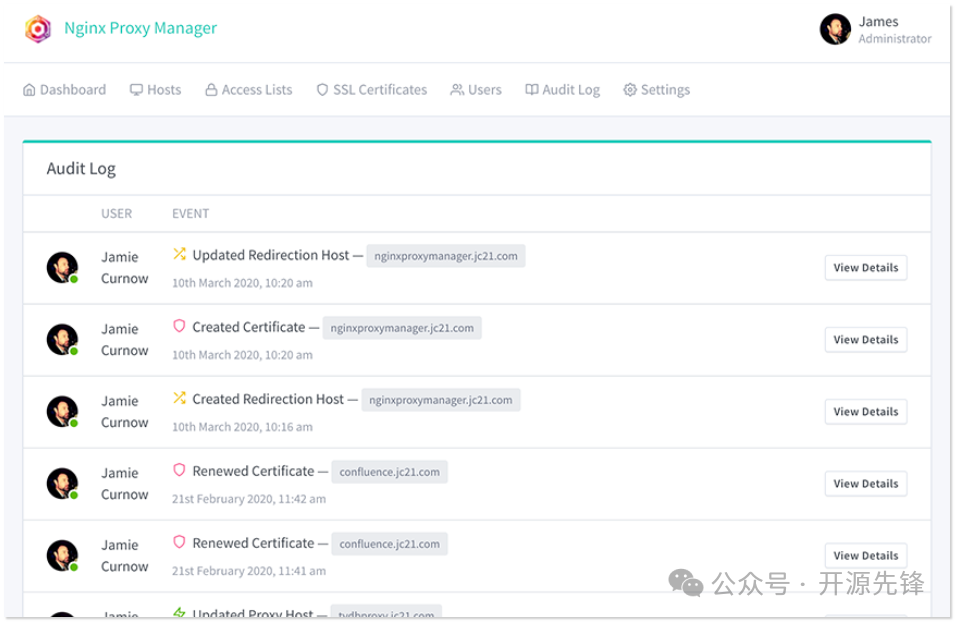
Task: Click user avatar in 11:42 am Renewed Certificate row
Action: (62, 483)
